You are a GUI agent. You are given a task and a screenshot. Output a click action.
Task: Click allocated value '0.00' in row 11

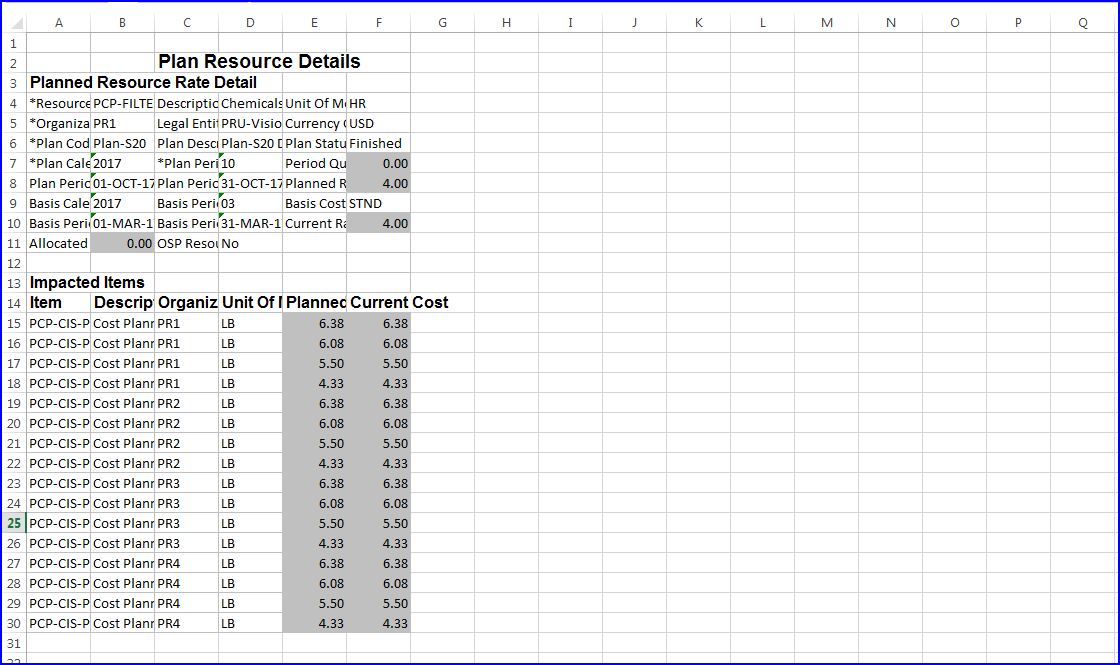point(123,243)
